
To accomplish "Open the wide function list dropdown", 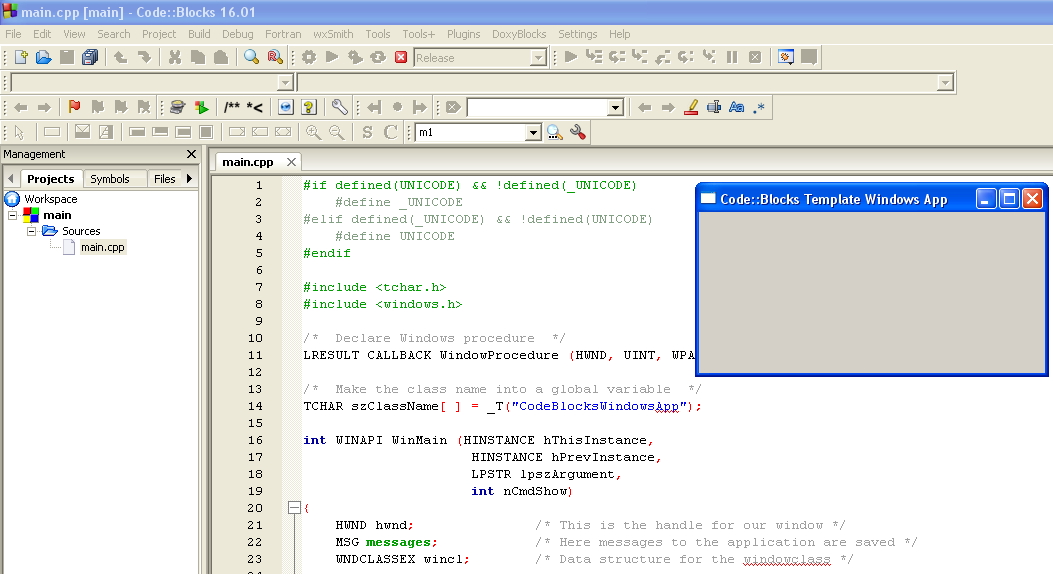I will (945, 83).
